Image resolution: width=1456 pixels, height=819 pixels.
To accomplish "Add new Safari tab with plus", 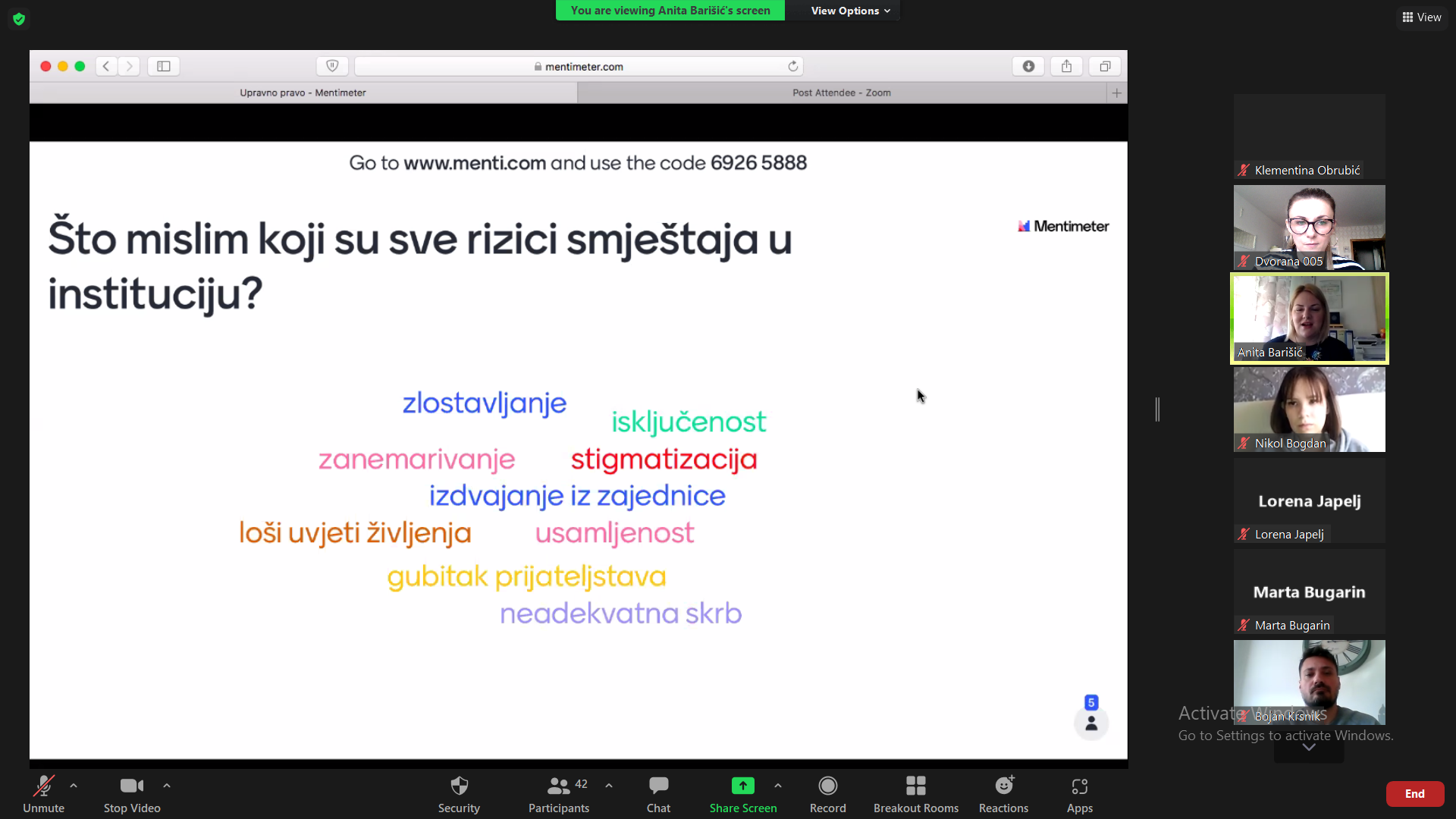I will [1117, 93].
